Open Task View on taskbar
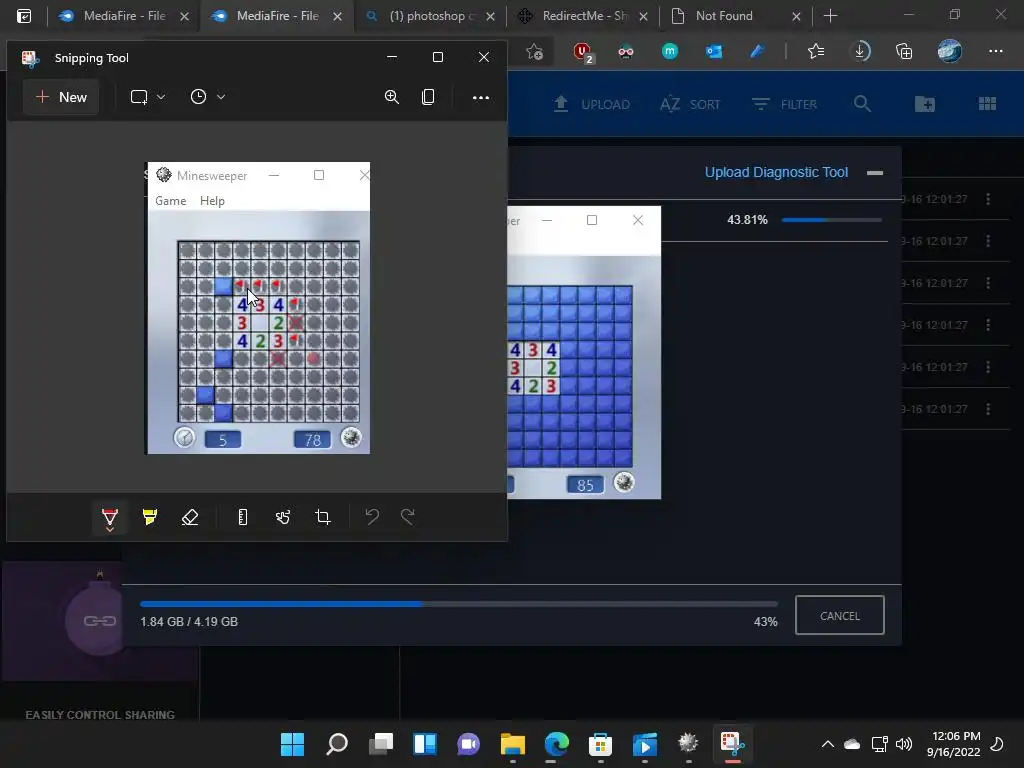Viewport: 1024px width, 768px height. click(x=381, y=744)
